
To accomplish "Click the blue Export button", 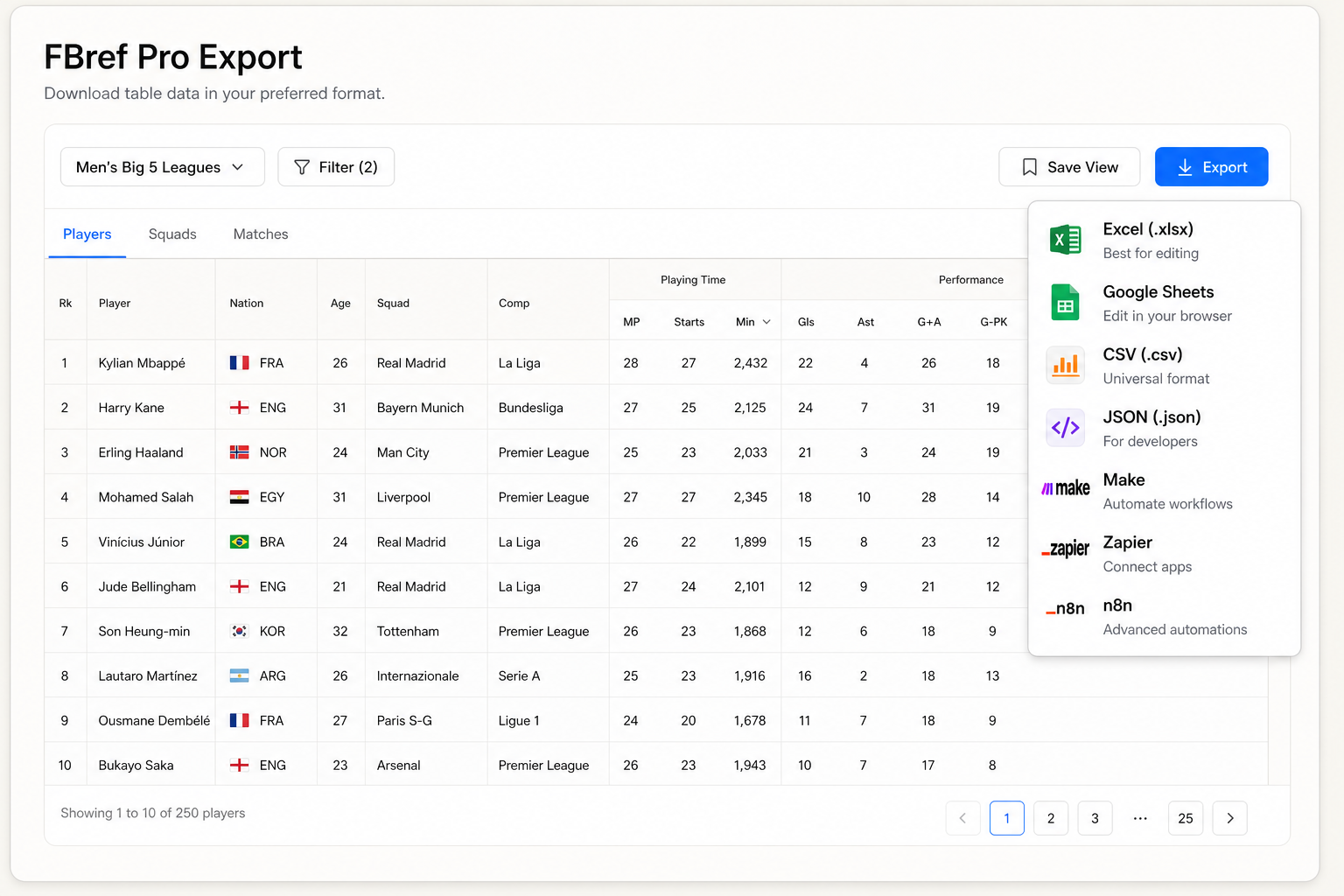I will [x=1211, y=167].
